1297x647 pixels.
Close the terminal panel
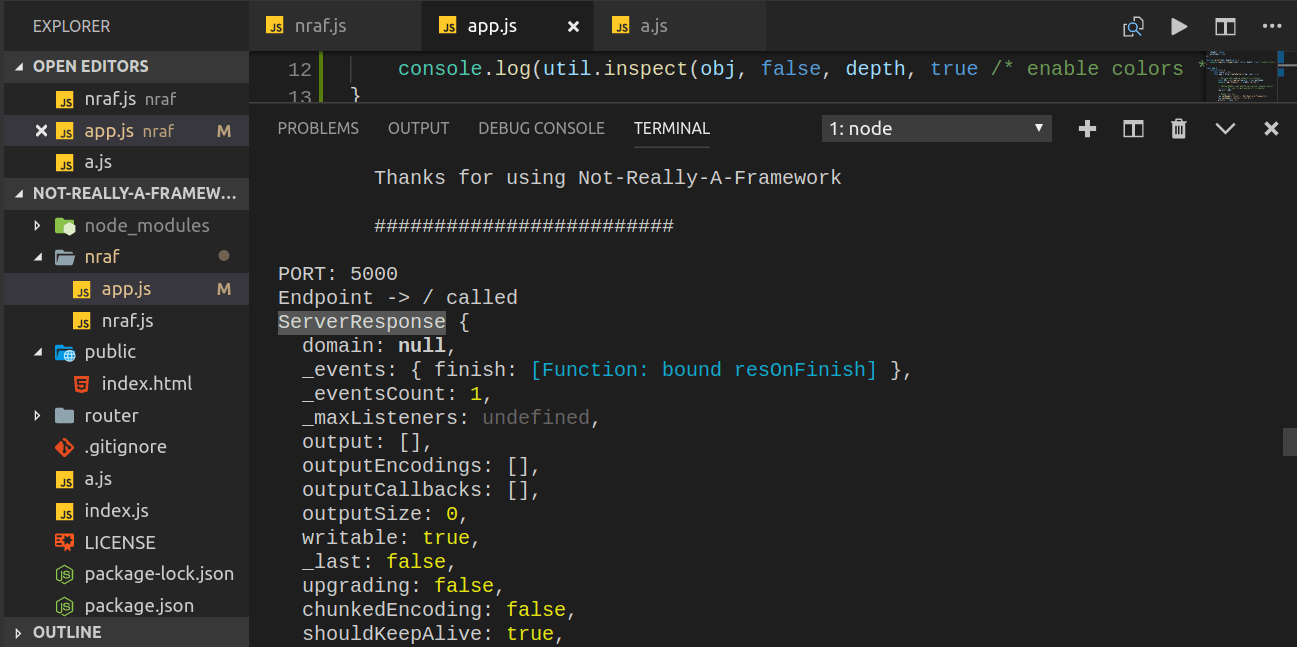tap(1271, 128)
